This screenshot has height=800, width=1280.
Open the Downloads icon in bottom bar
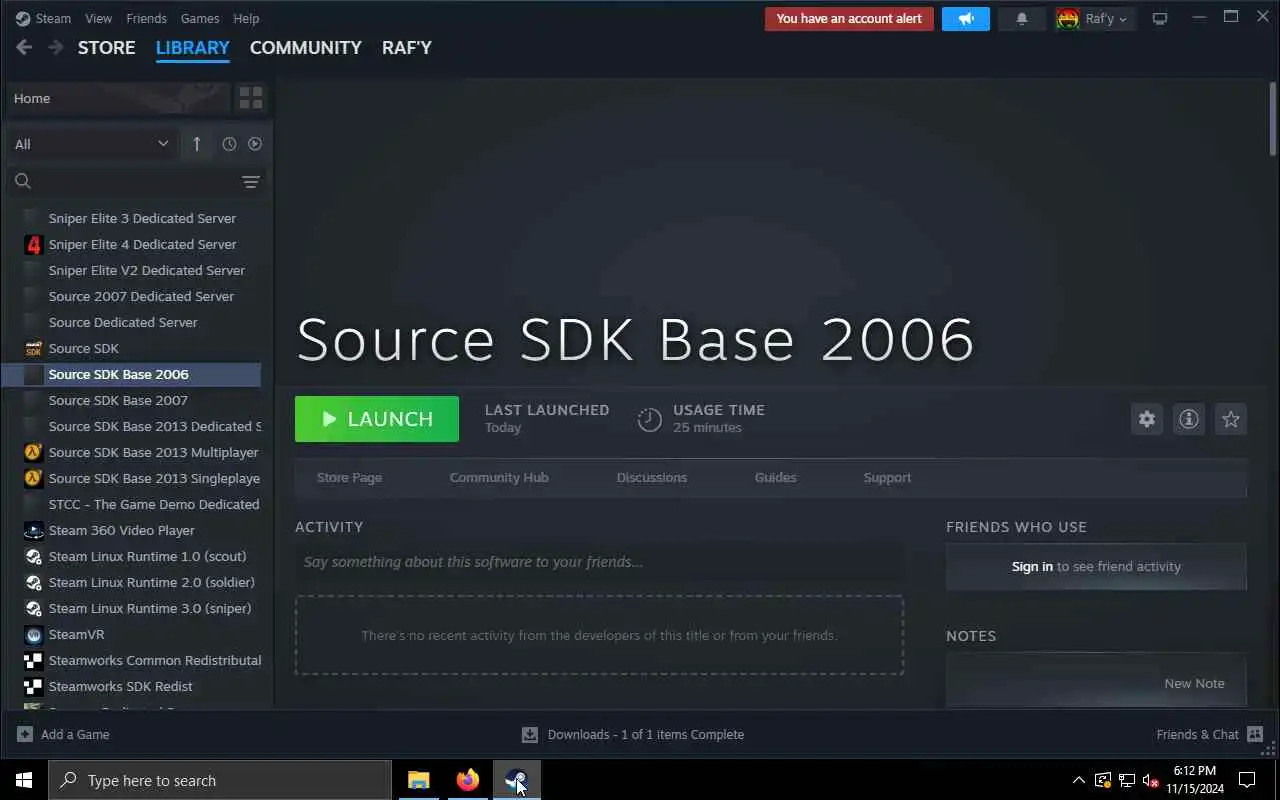click(x=530, y=734)
